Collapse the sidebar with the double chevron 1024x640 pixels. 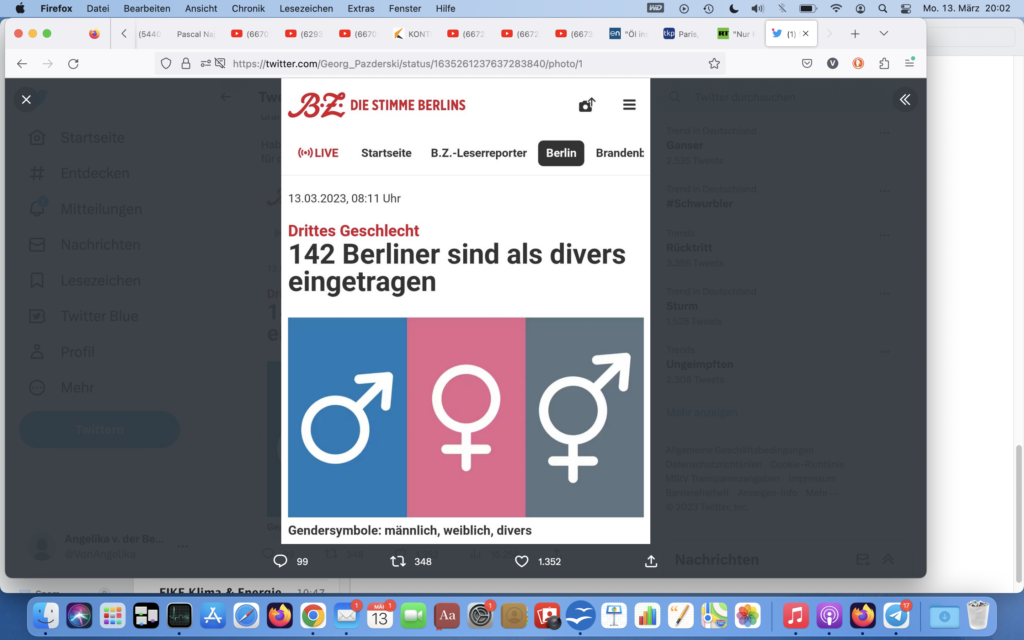(904, 99)
